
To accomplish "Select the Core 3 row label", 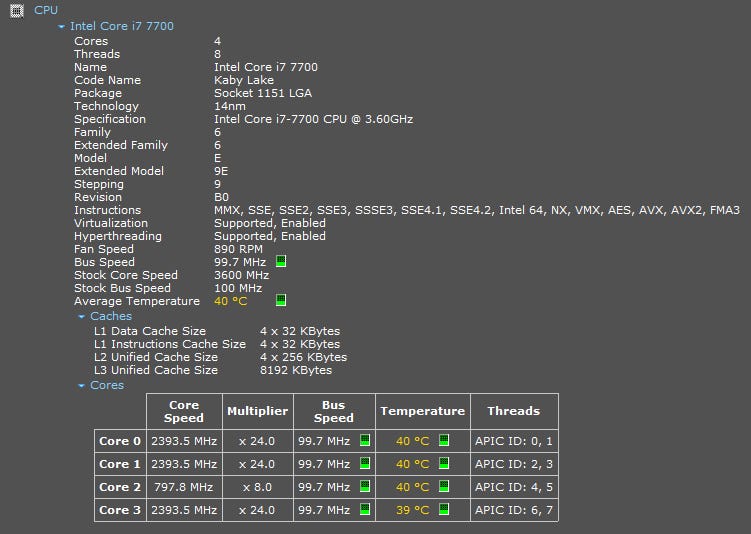I will click(120, 510).
